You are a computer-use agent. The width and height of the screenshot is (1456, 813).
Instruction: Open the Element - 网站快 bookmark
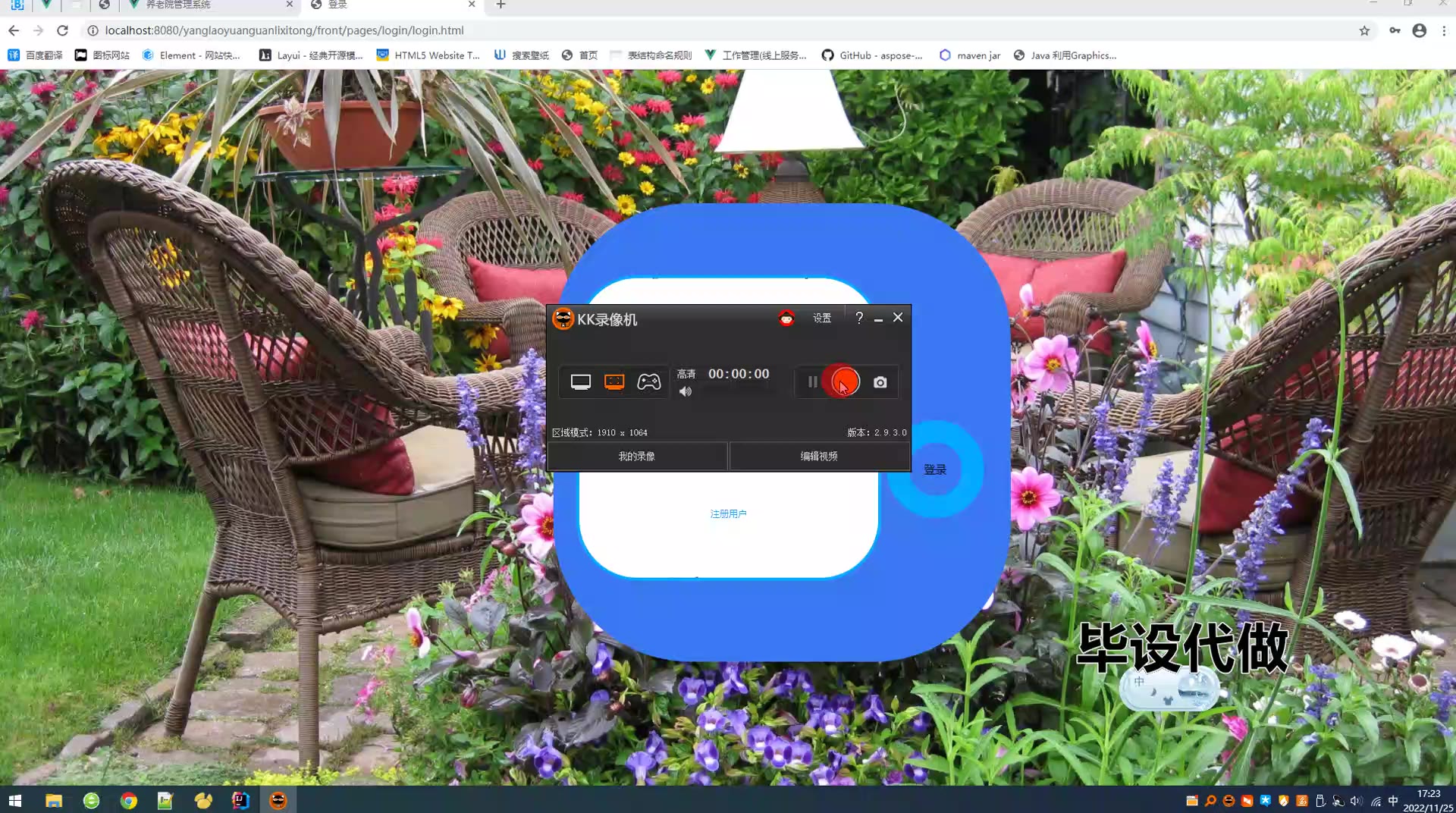coord(191,55)
